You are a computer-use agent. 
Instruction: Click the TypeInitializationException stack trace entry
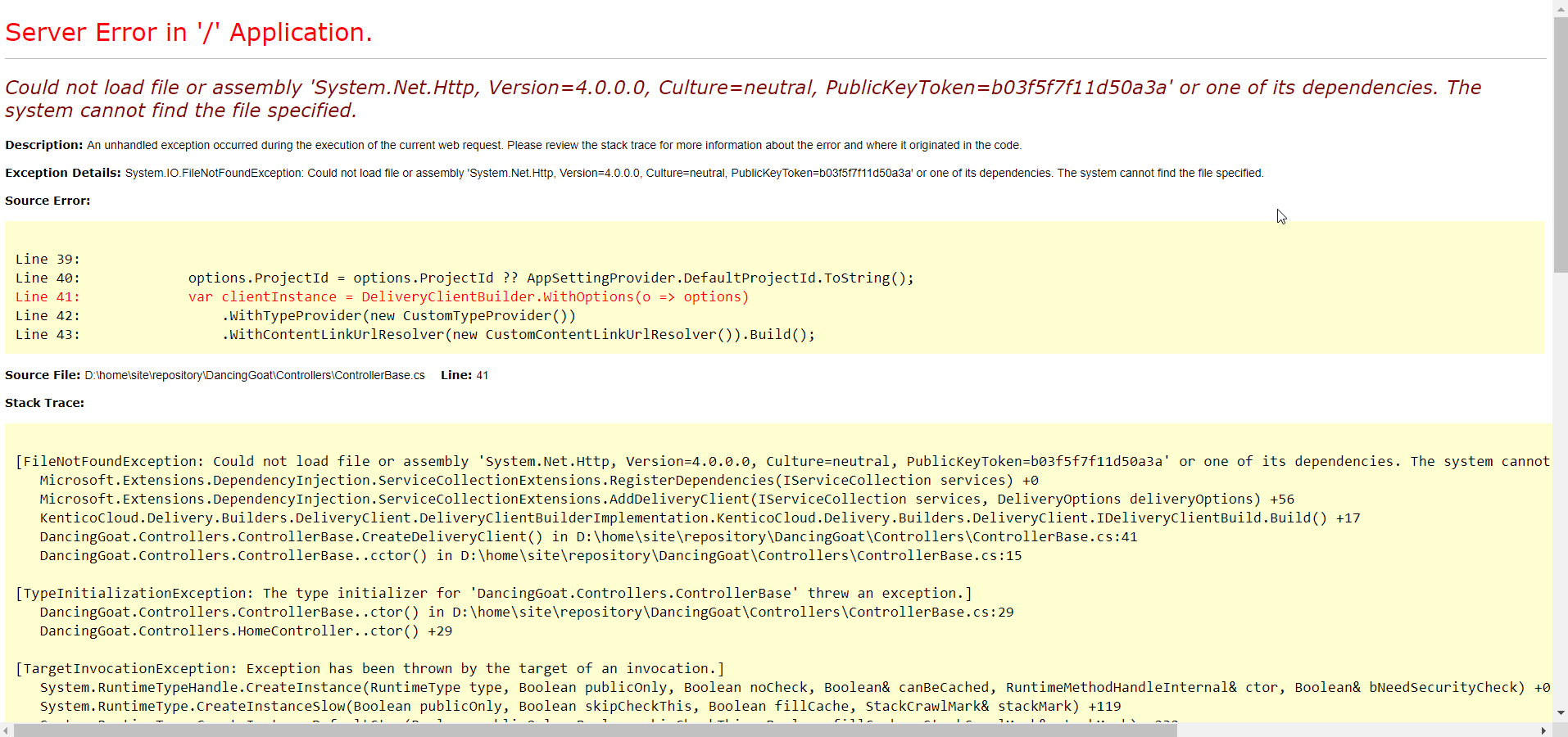pyautogui.click(x=492, y=593)
